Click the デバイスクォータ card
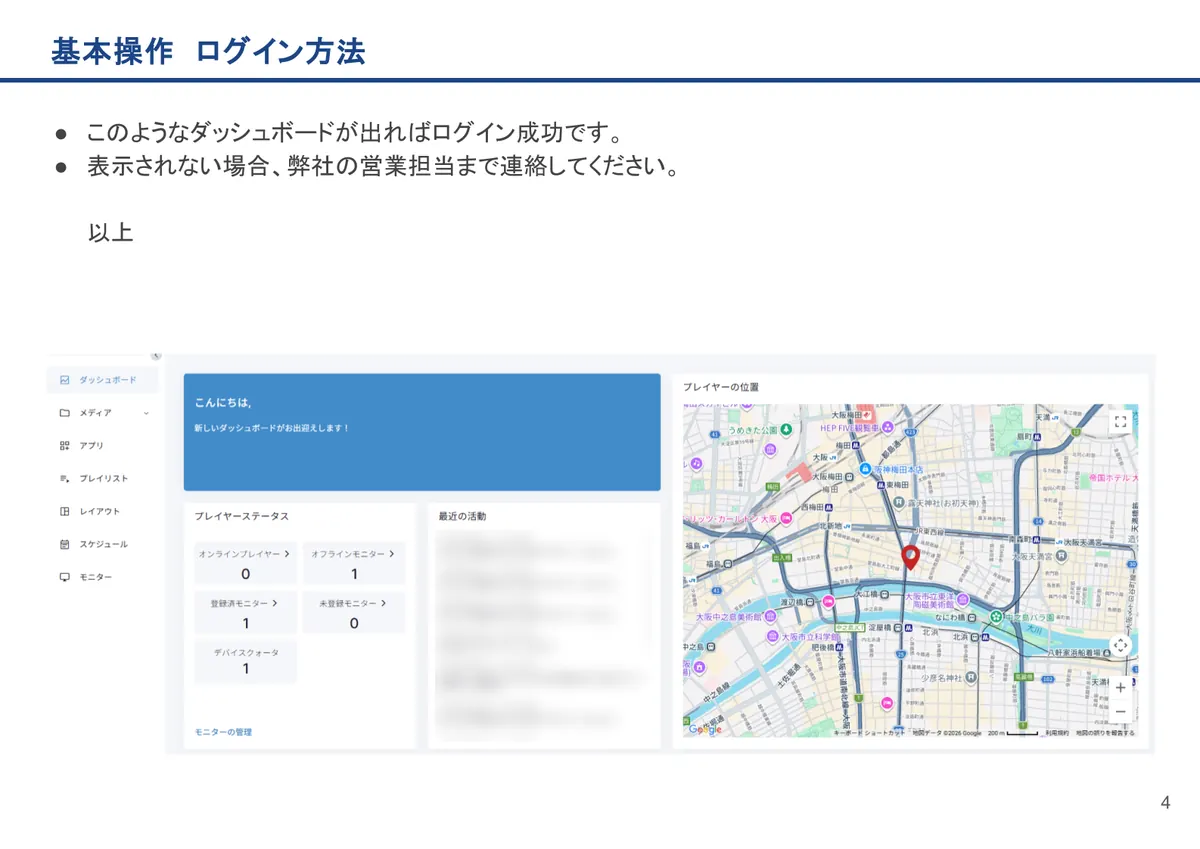Image resolution: width=1200 pixels, height=849 pixels. coord(246,661)
